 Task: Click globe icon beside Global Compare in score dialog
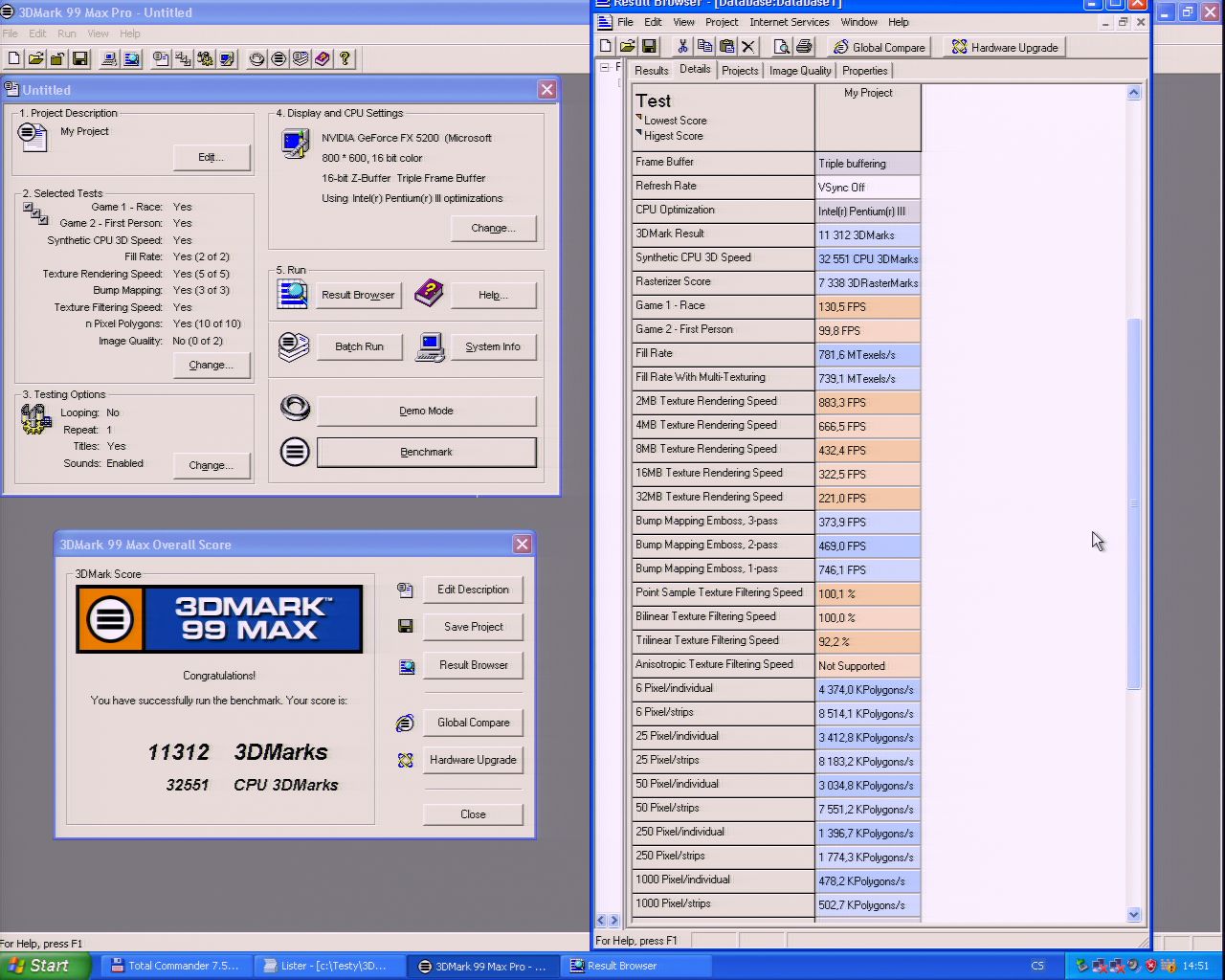coord(405,723)
